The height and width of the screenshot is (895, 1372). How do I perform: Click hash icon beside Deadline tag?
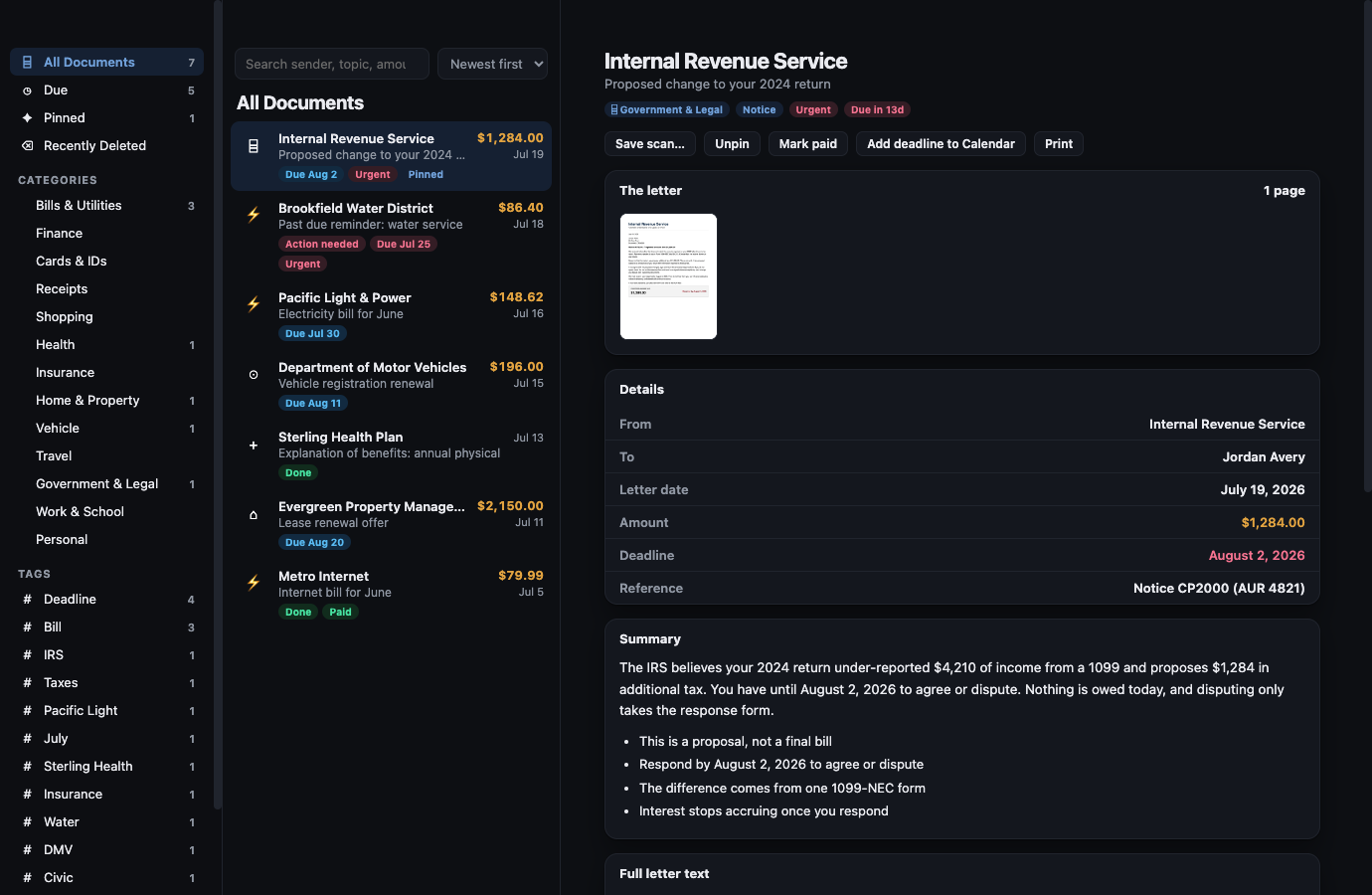click(x=27, y=599)
